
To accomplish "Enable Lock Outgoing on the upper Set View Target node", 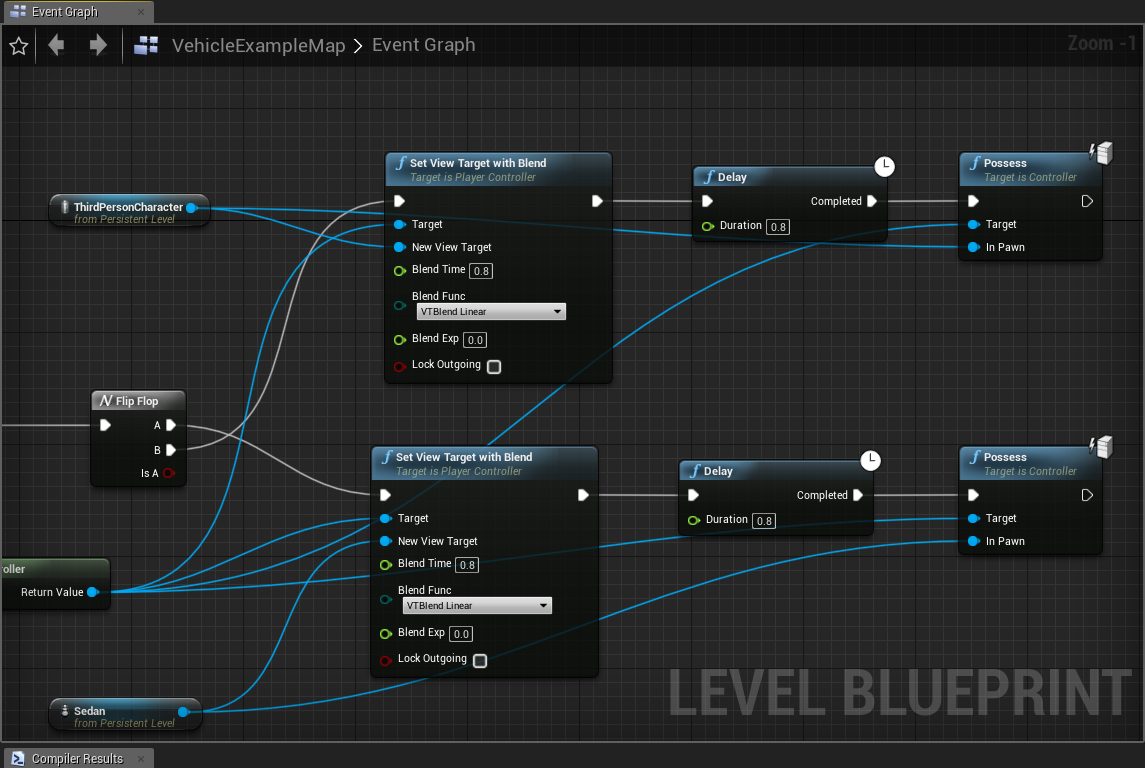I will [x=493, y=366].
